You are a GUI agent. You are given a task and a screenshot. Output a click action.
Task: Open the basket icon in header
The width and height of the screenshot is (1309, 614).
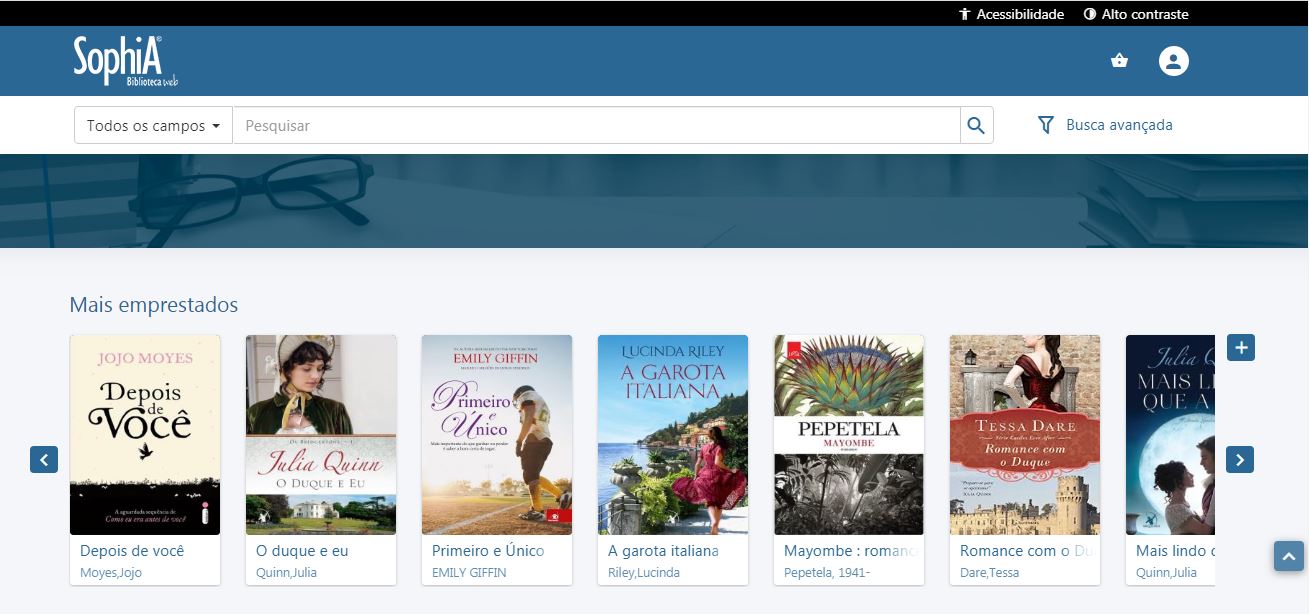click(x=1119, y=61)
